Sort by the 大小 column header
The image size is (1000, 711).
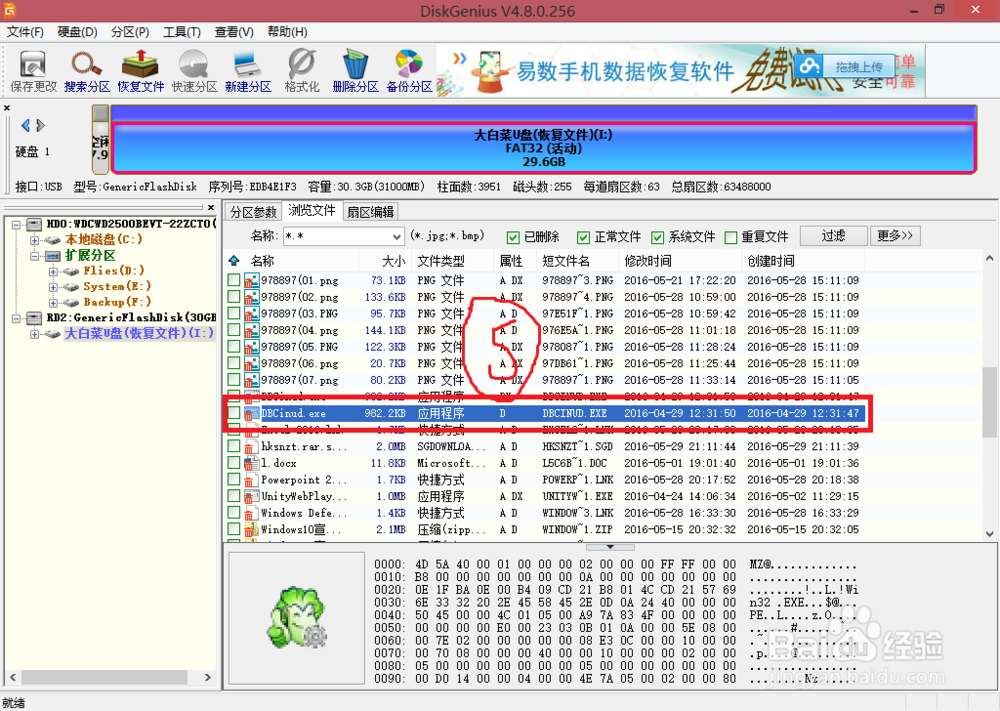click(385, 261)
